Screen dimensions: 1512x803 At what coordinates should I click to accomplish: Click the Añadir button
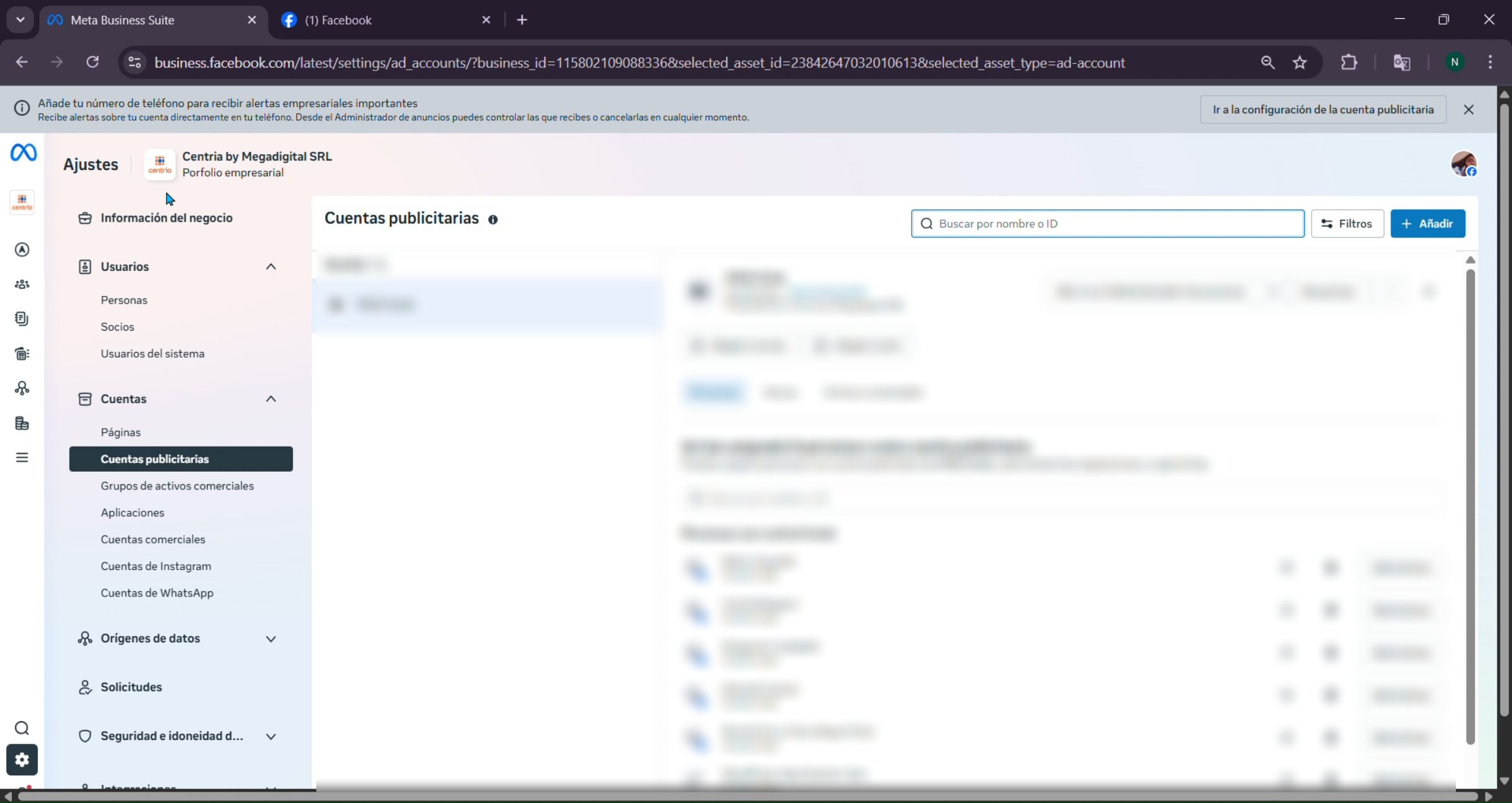tap(1428, 224)
